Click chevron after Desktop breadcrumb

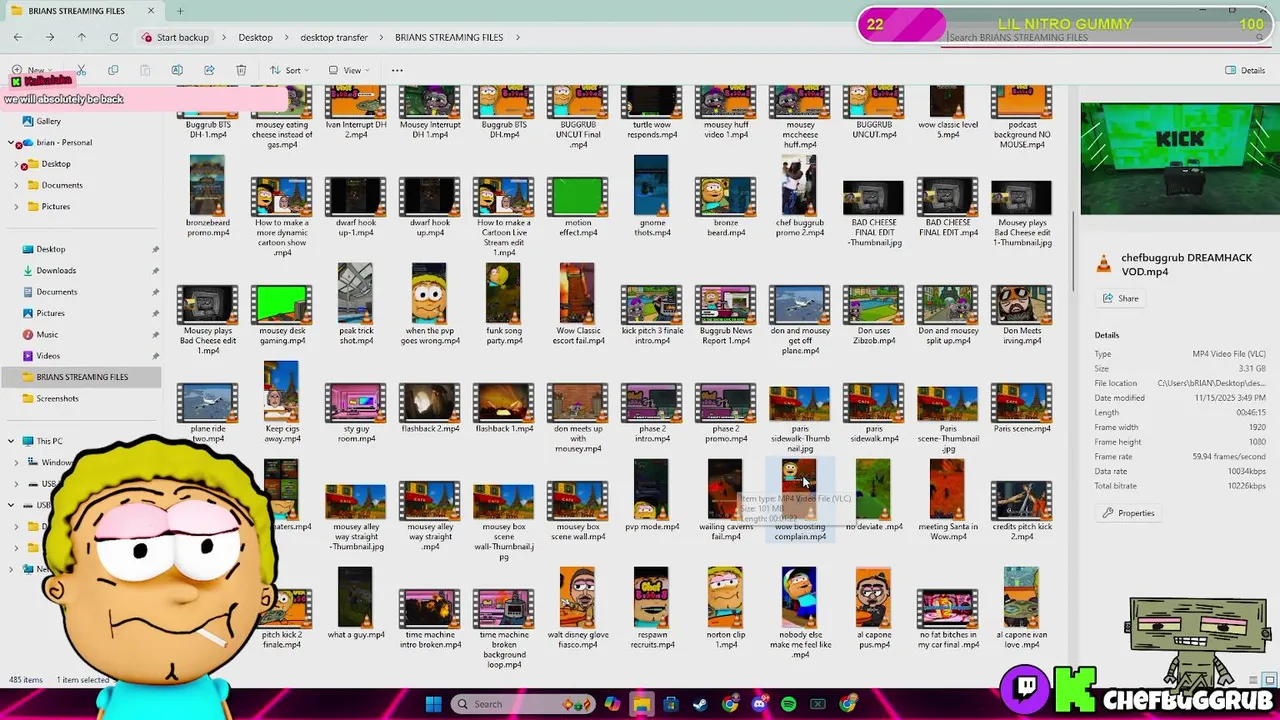pyautogui.click(x=287, y=37)
